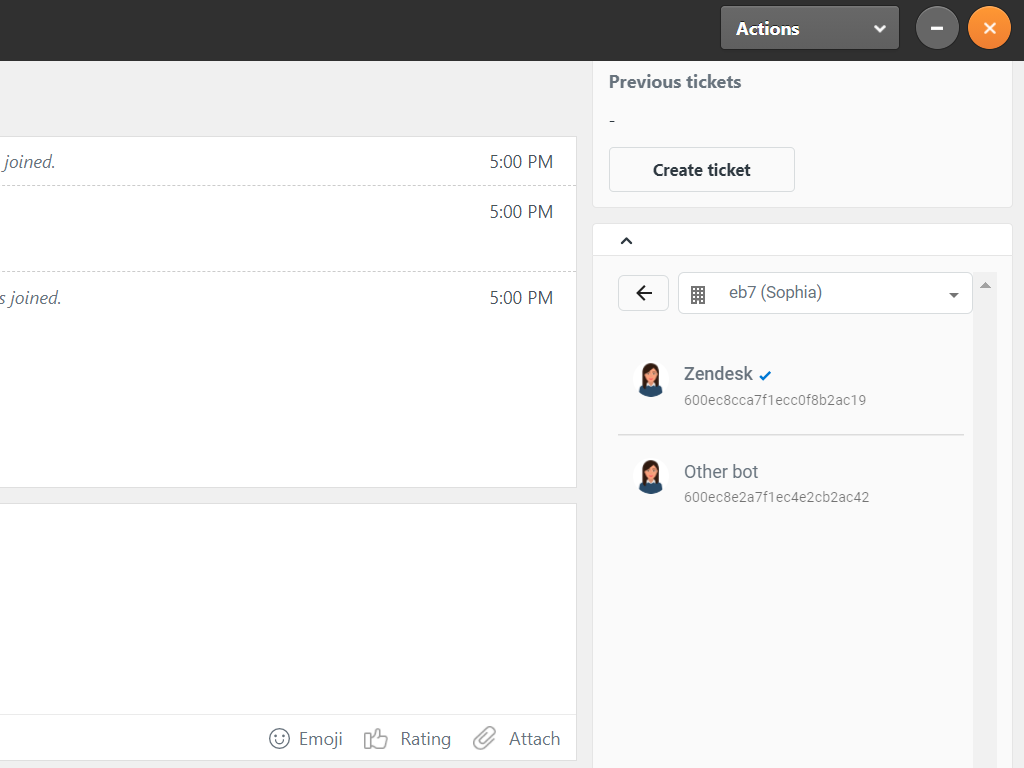Click the Attach label text
Screen dimensions: 1024x768
pos(534,739)
